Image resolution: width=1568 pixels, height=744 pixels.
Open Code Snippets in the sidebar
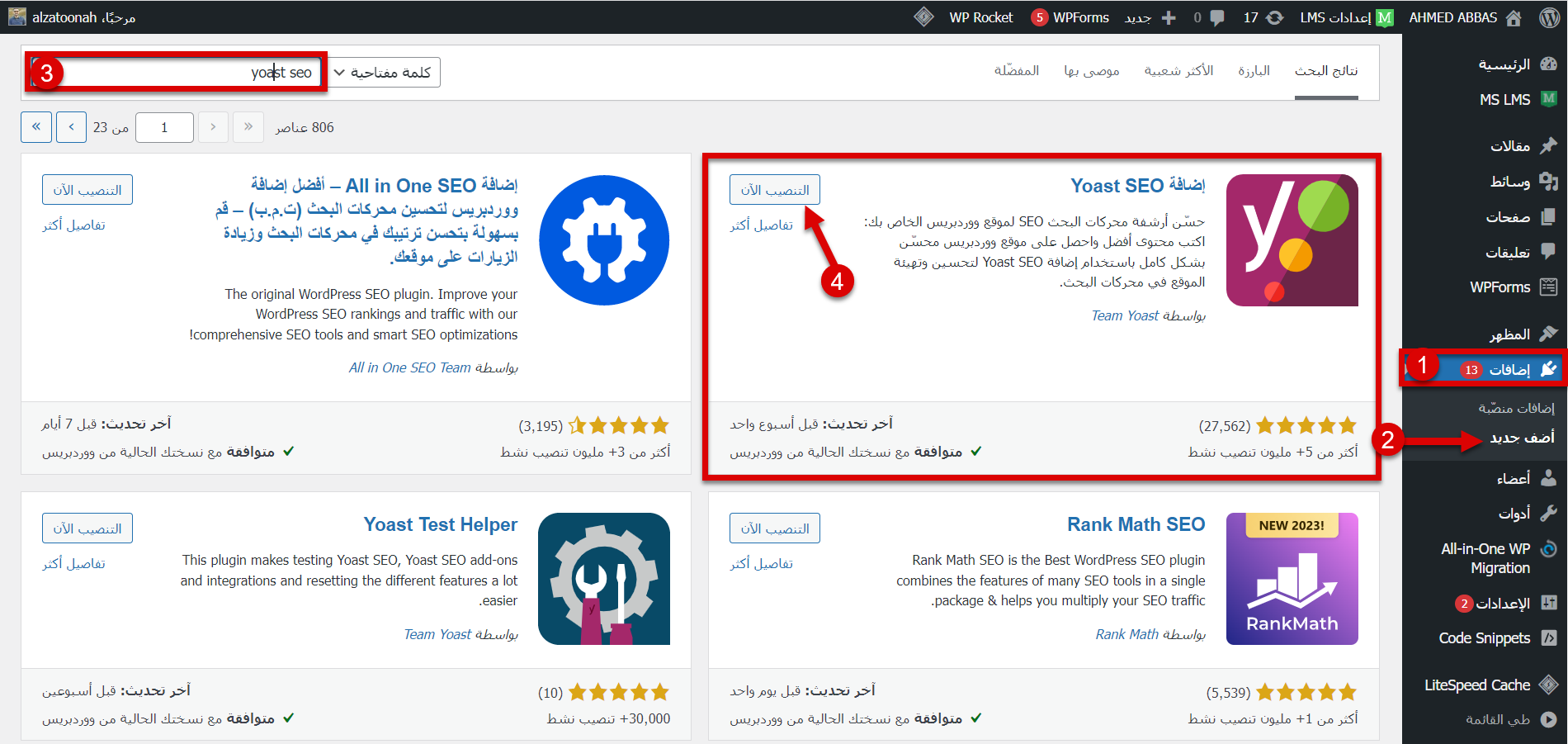point(1497,638)
